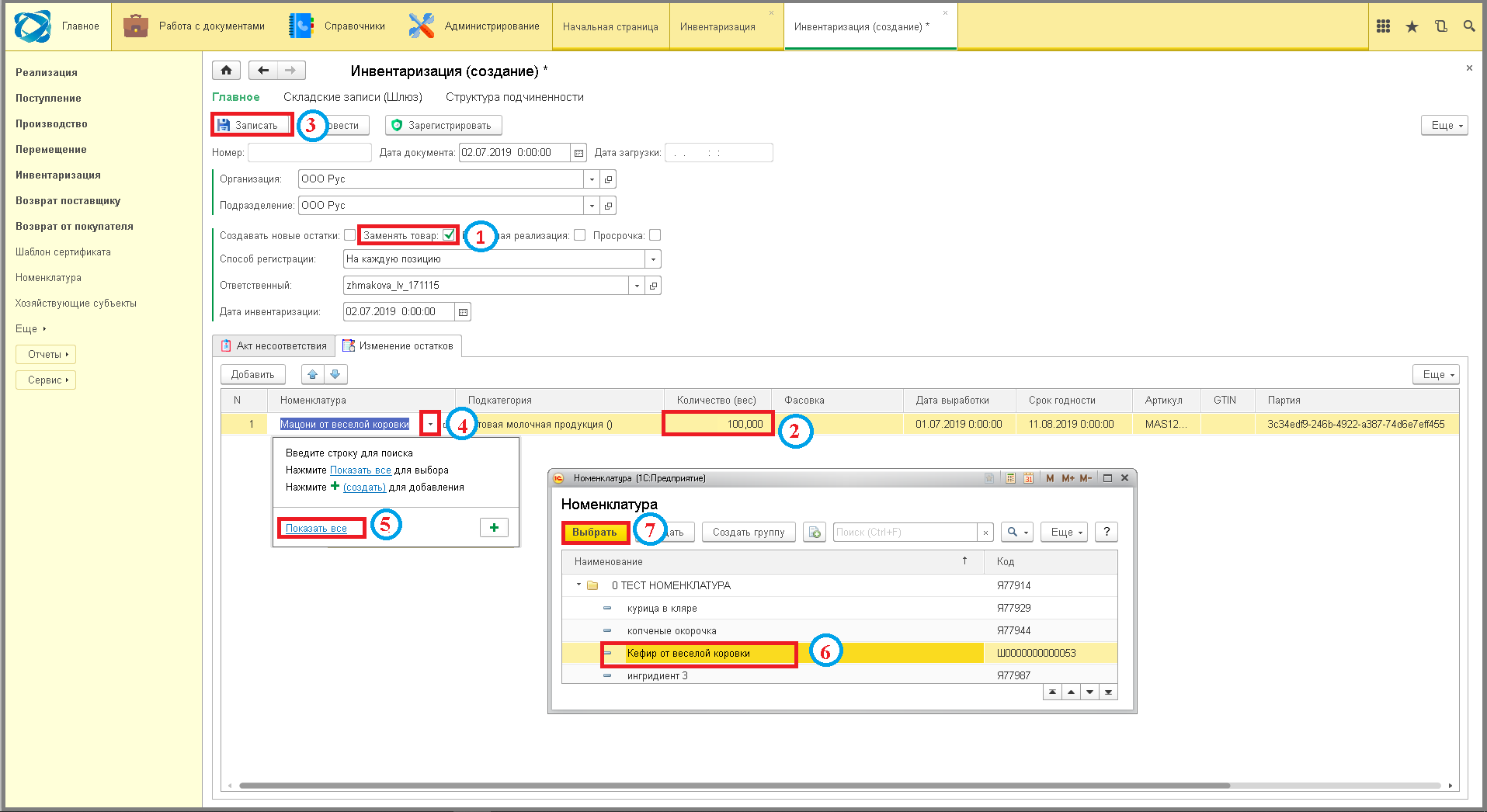Move row up with blue arrow

click(312, 374)
